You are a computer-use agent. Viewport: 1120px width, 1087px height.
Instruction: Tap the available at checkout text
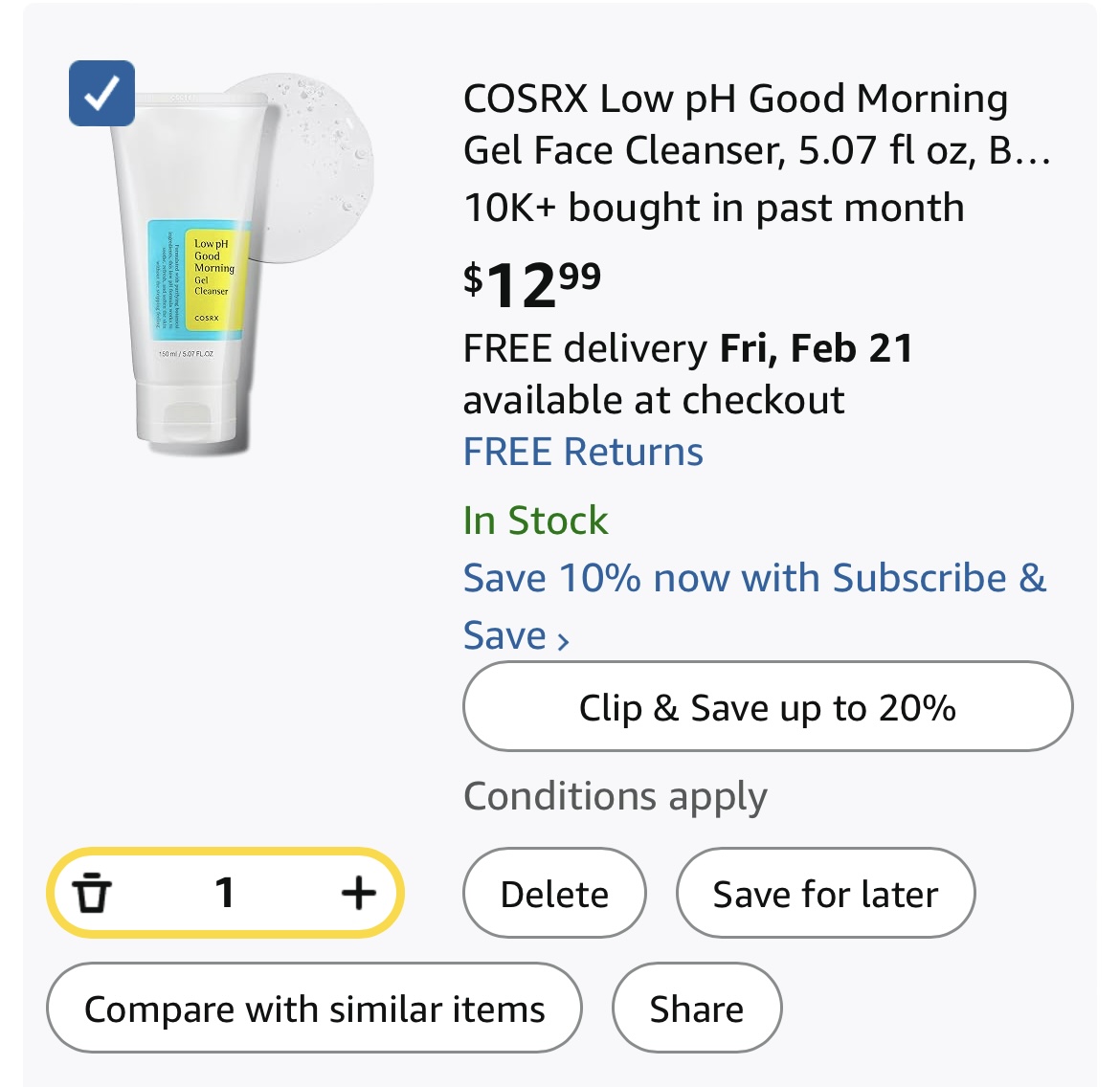(654, 400)
